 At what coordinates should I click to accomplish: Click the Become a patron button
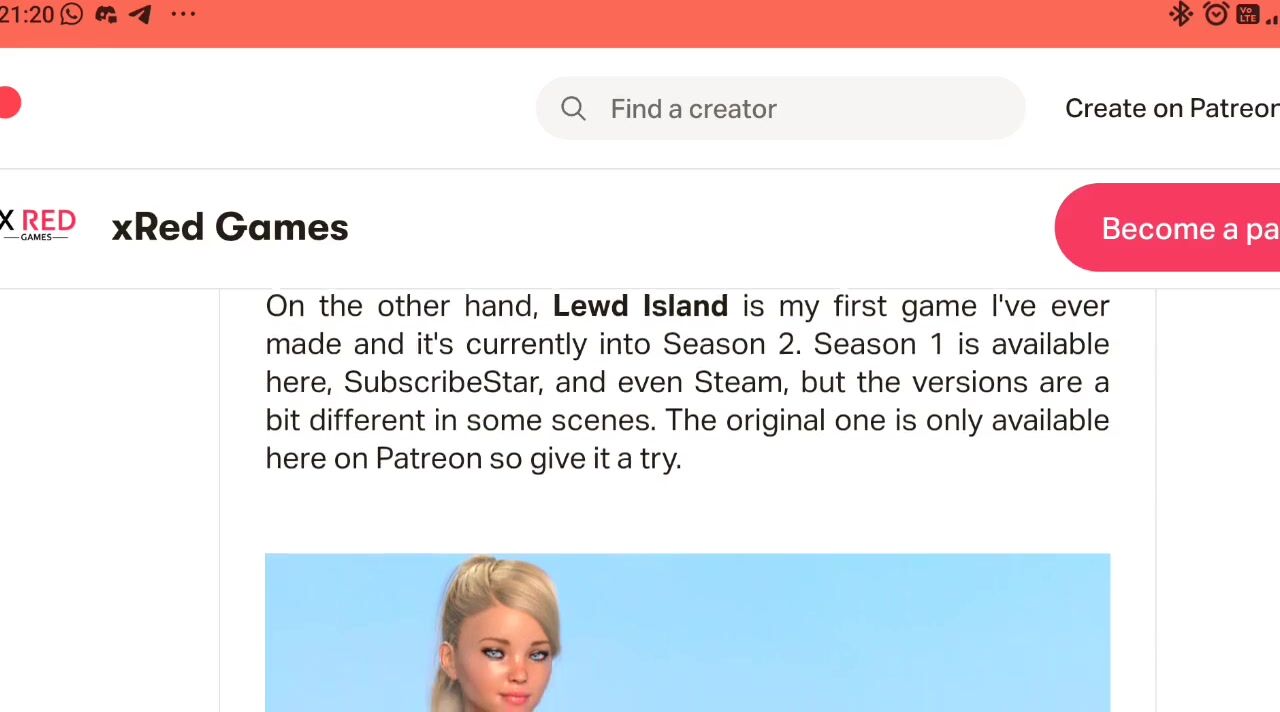(1167, 228)
